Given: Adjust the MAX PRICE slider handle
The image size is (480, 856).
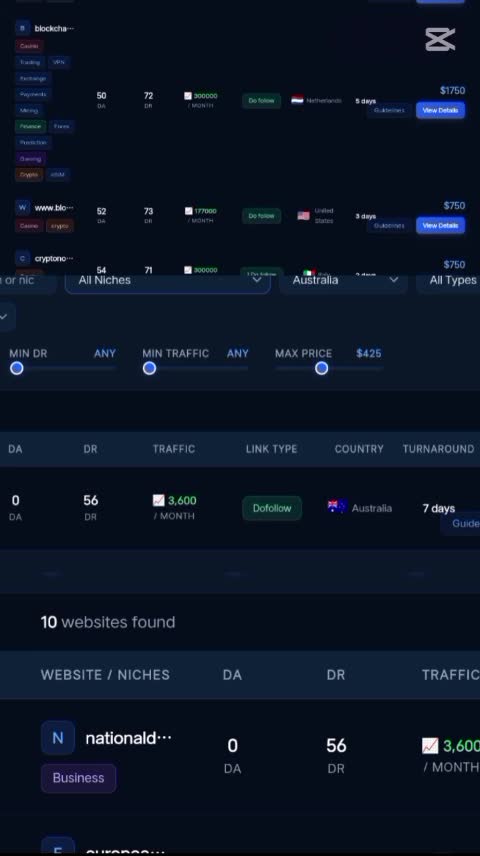Looking at the screenshot, I should click(x=322, y=368).
